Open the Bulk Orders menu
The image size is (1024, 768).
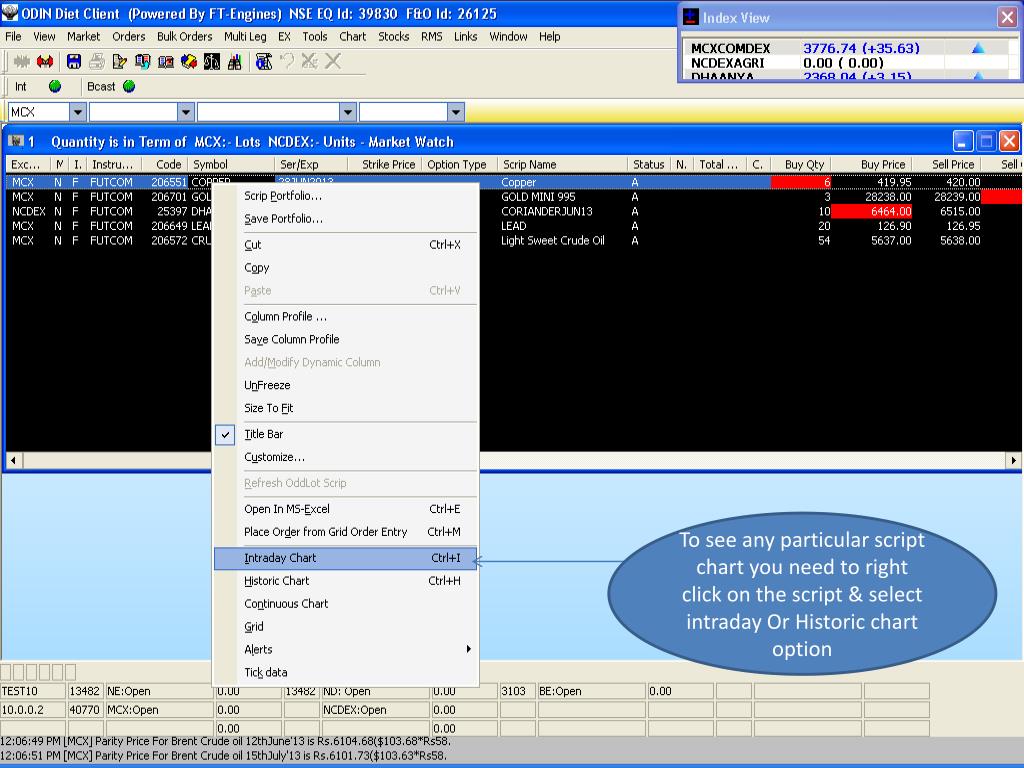pos(184,37)
